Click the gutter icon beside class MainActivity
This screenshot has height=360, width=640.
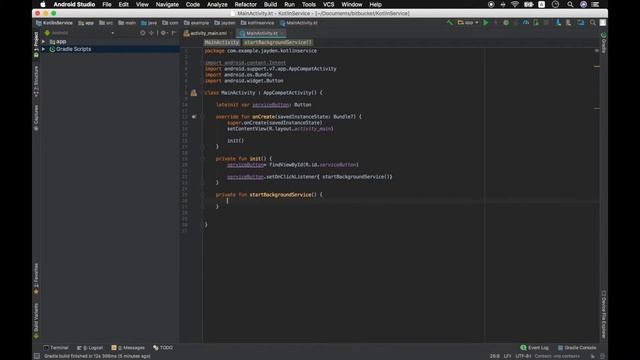point(194,93)
